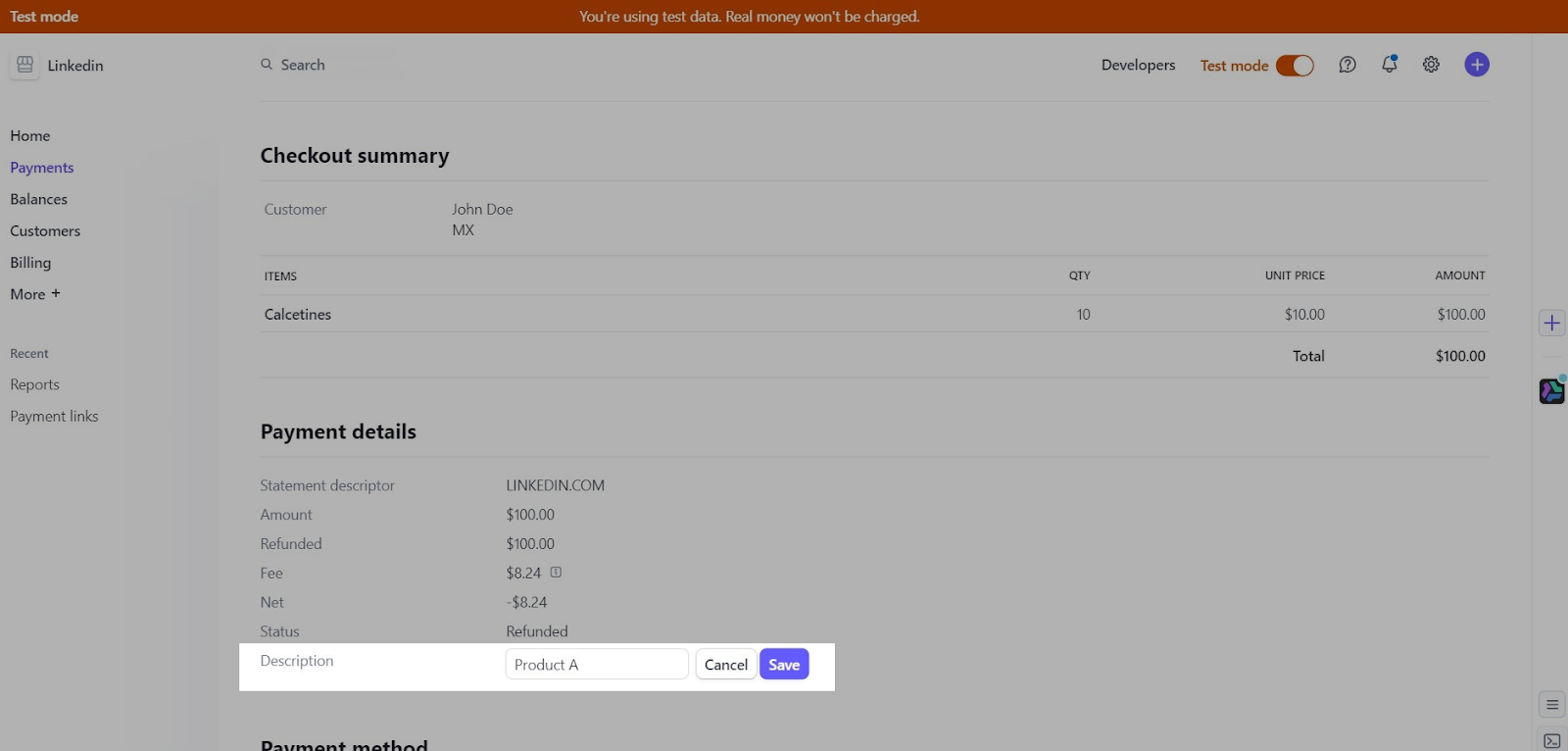Open the notifications bell icon

[1390, 64]
